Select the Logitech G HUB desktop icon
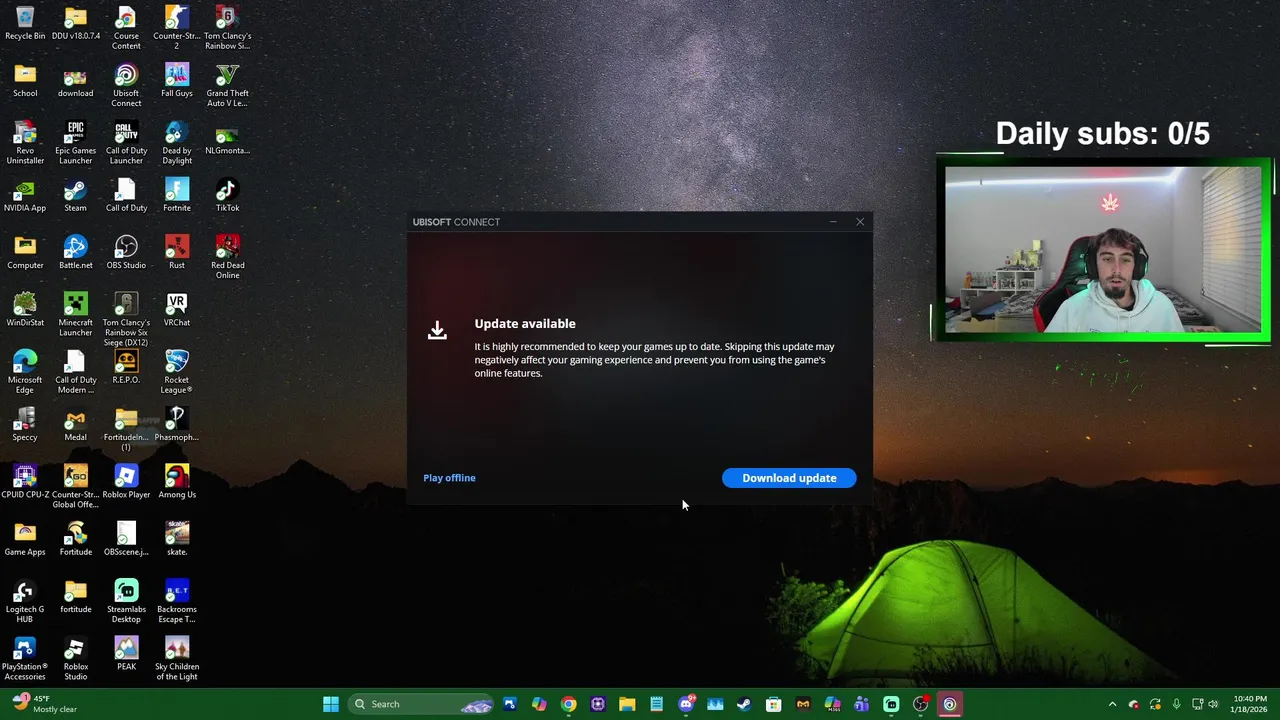This screenshot has height=720, width=1280. 25,601
